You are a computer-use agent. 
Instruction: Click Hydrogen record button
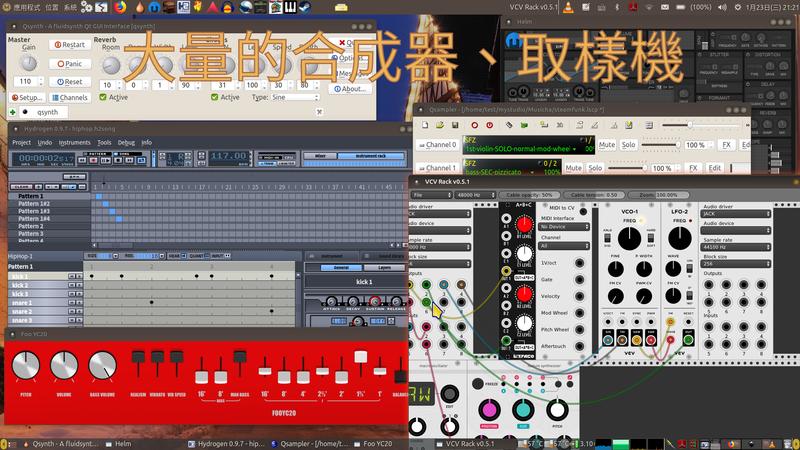click(93, 160)
